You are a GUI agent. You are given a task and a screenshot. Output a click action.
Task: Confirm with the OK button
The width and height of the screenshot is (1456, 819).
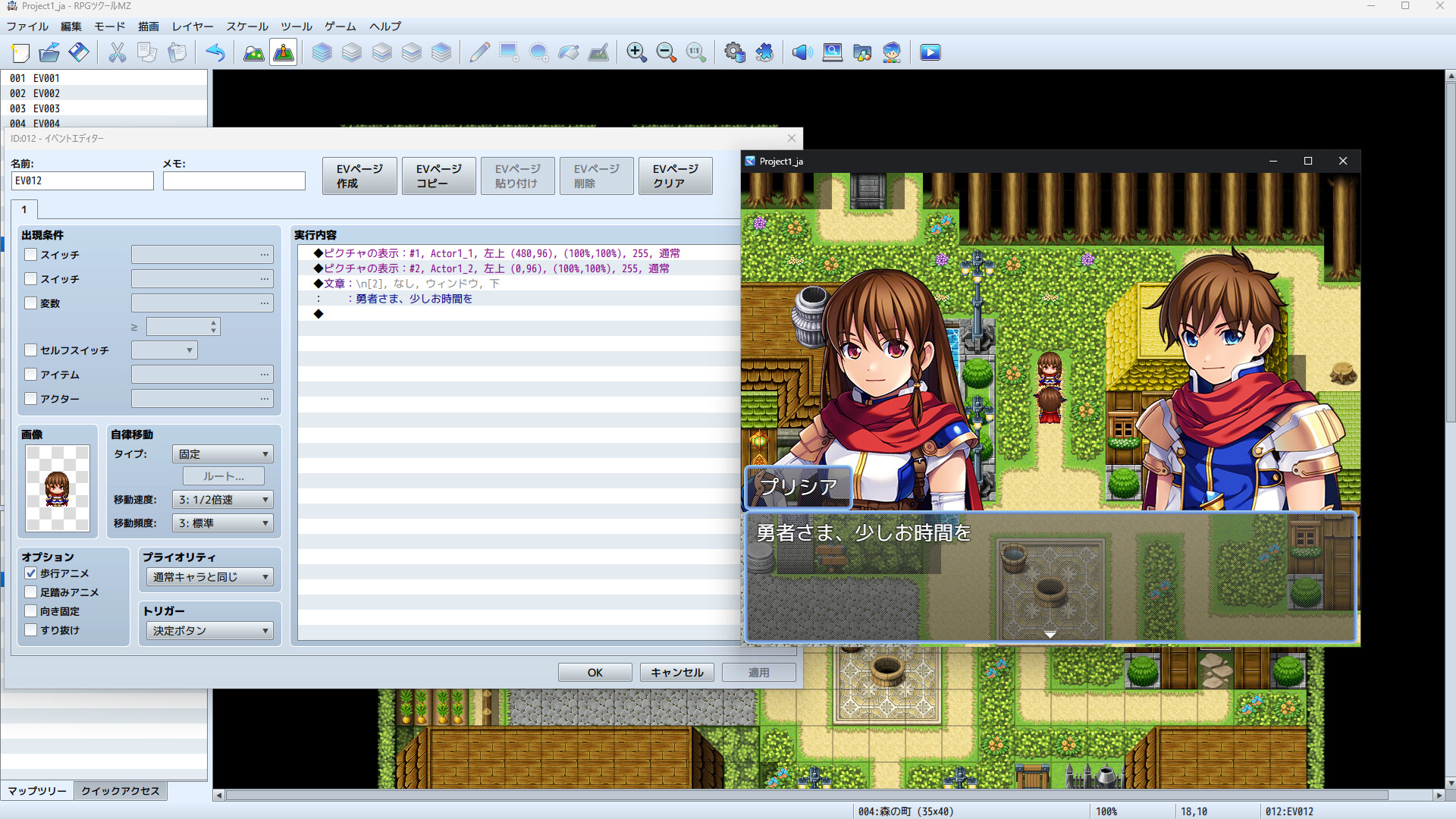coord(595,672)
